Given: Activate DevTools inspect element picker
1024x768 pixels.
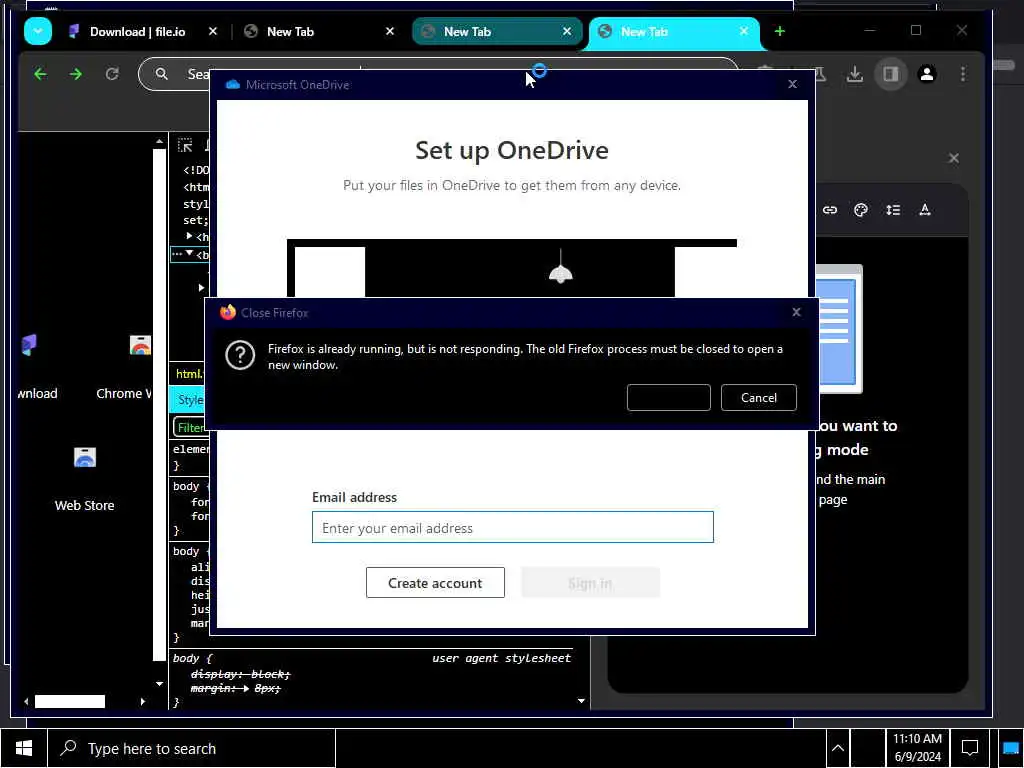Looking at the screenshot, I should [185, 145].
